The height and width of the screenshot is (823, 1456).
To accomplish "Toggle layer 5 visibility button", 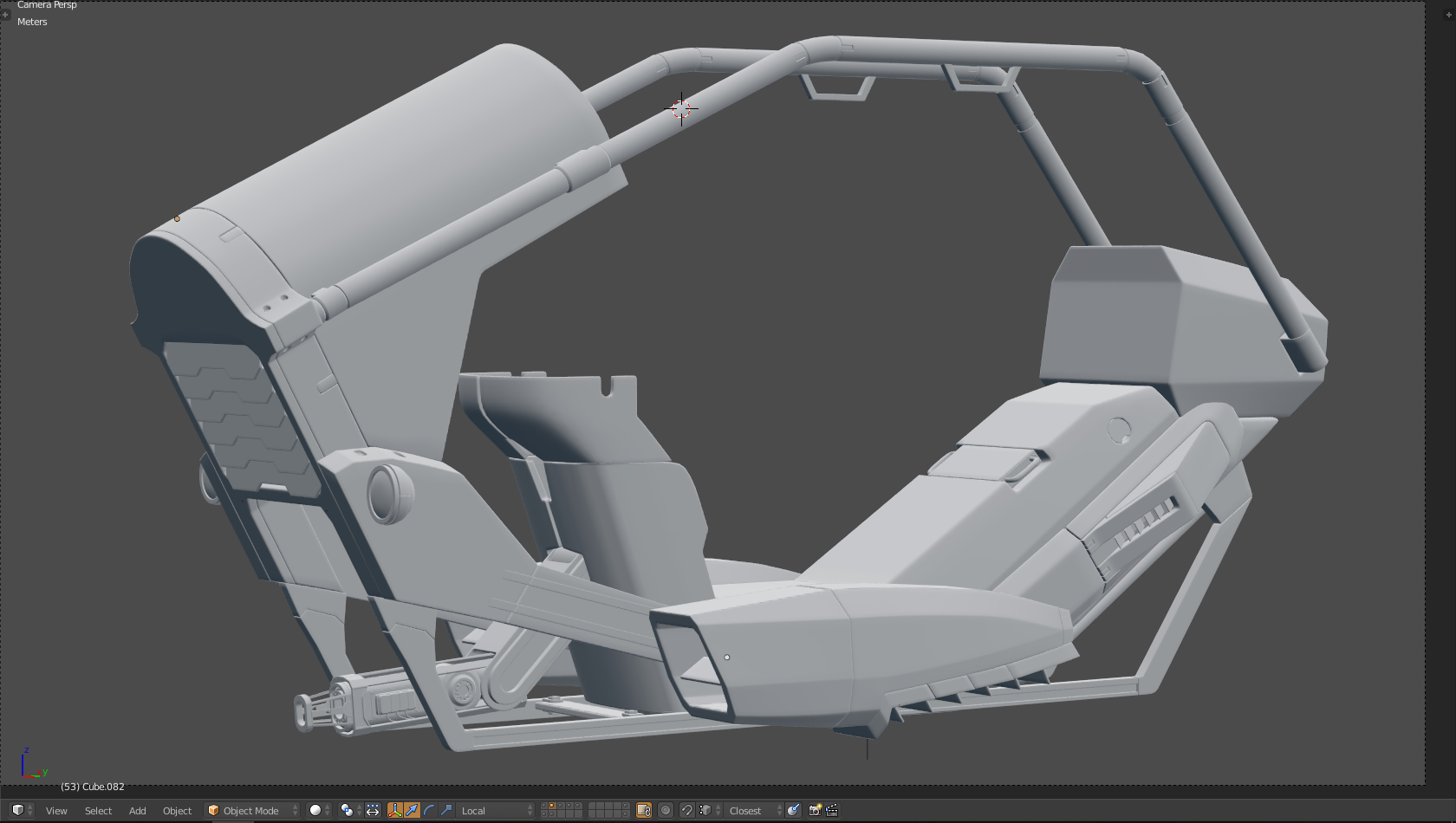I will [576, 807].
